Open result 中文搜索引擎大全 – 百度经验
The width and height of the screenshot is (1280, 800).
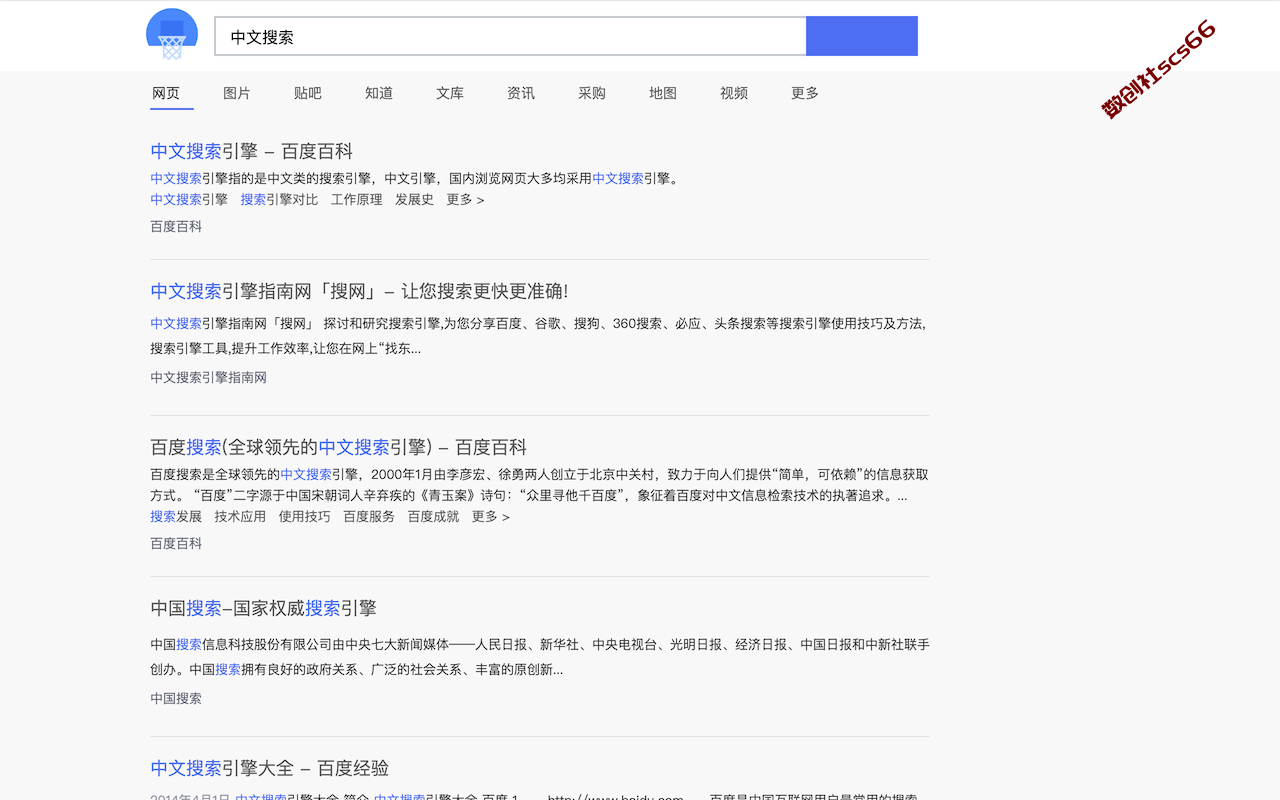pyautogui.click(x=270, y=769)
